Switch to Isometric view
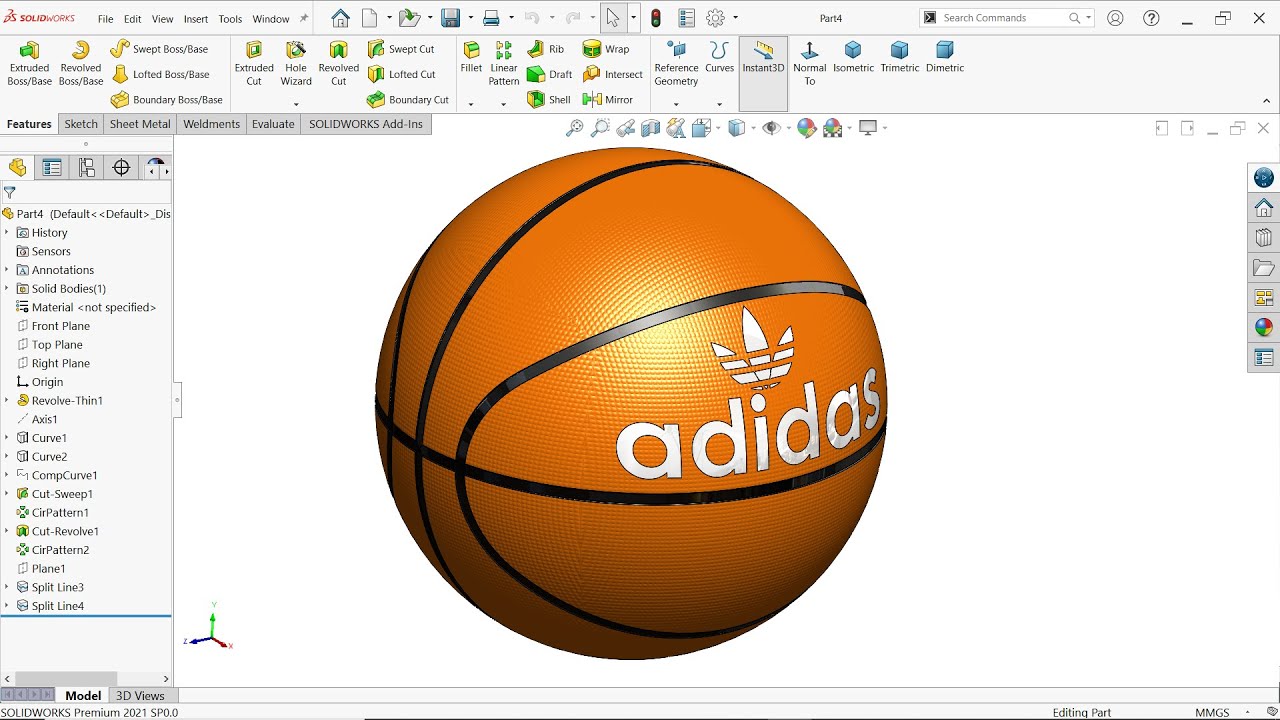Image resolution: width=1280 pixels, height=720 pixels. (x=853, y=57)
